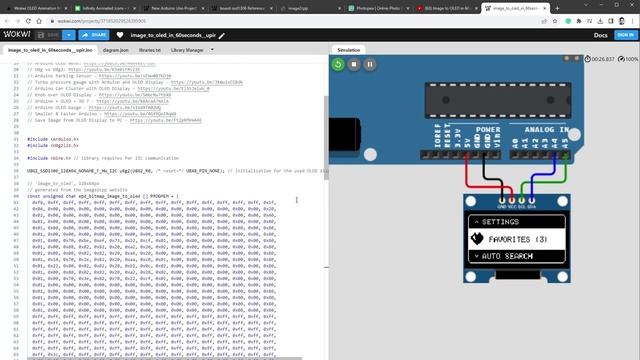Open the Library Manager tab
640x360 pixels.
coord(187,50)
